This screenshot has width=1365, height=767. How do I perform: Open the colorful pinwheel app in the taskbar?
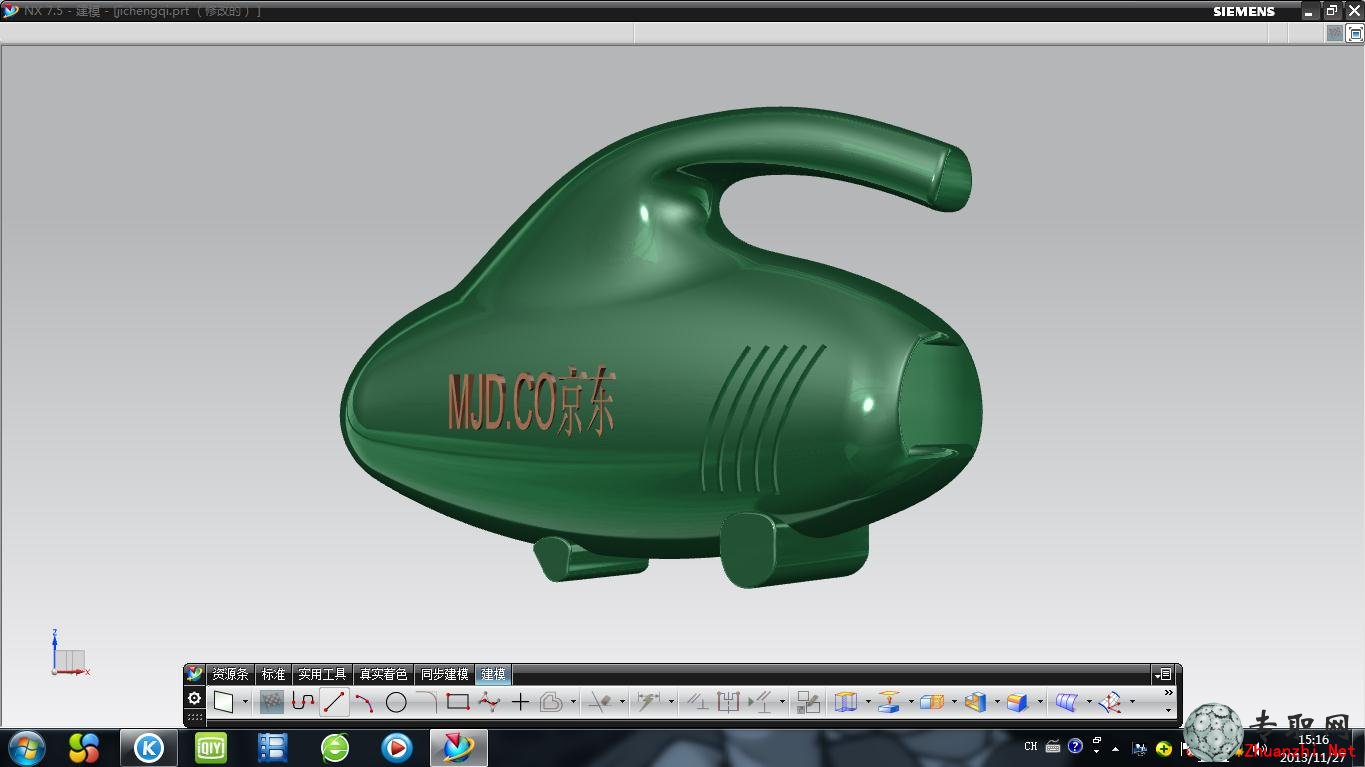click(x=84, y=747)
